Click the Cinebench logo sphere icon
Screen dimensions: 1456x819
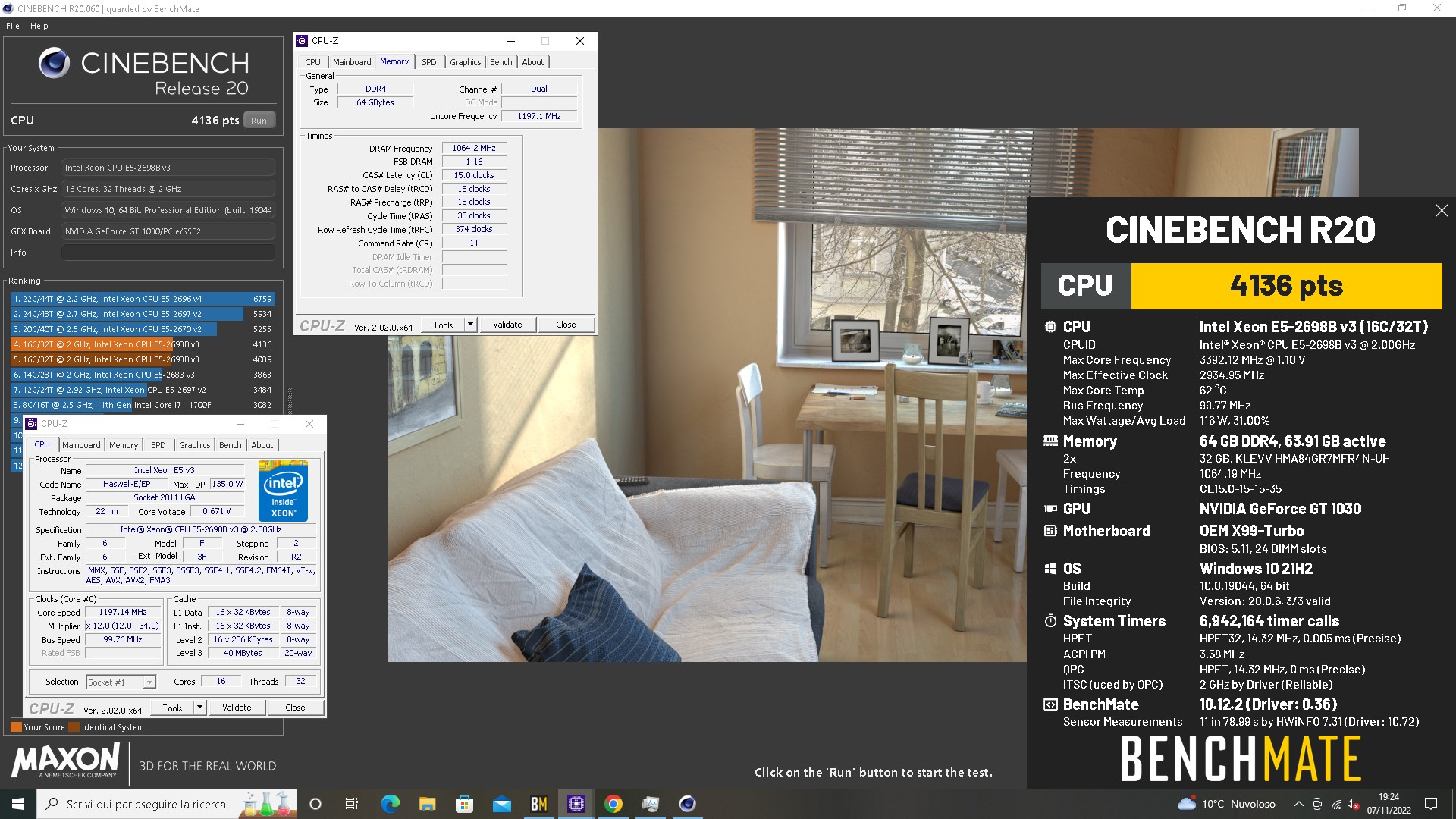click(x=55, y=63)
